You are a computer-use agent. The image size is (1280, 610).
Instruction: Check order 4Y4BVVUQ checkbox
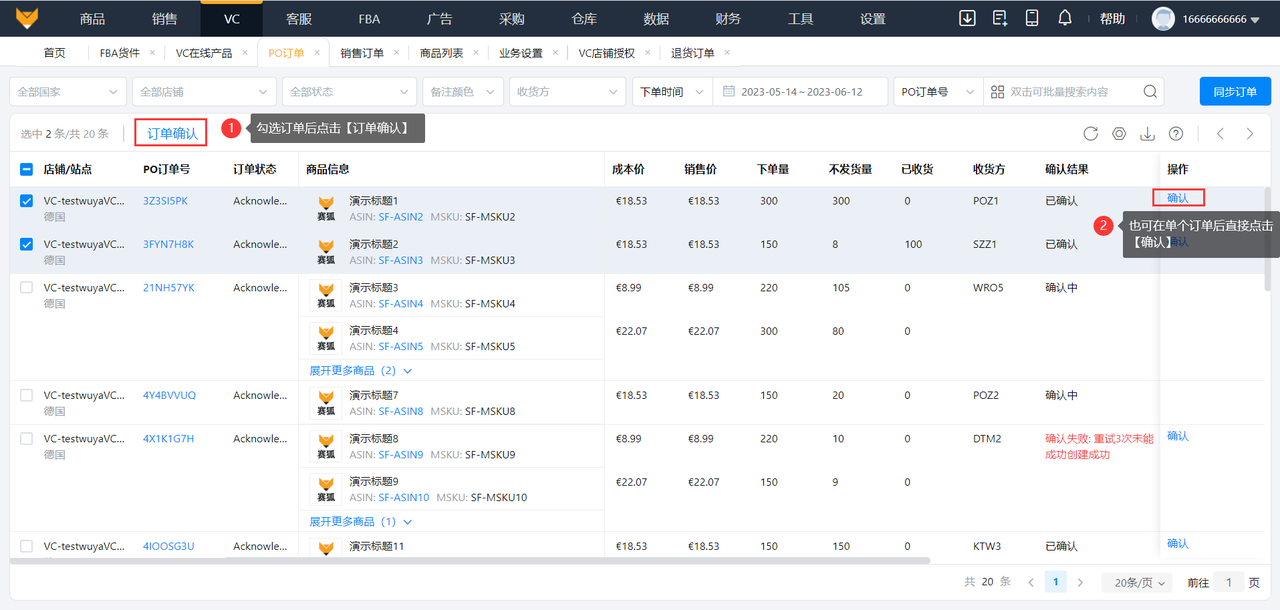click(x=27, y=396)
